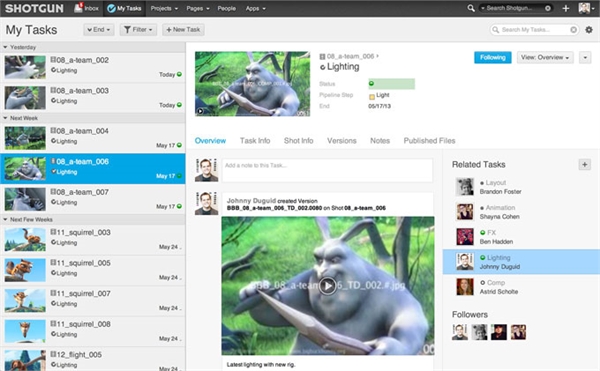Add a related task with plus button

pos(584,164)
